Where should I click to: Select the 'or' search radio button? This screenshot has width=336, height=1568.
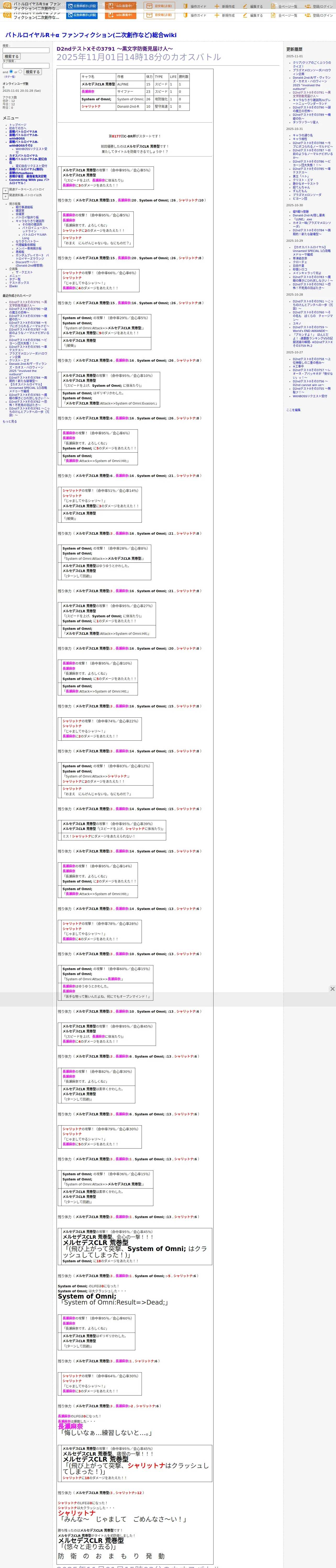20,71
